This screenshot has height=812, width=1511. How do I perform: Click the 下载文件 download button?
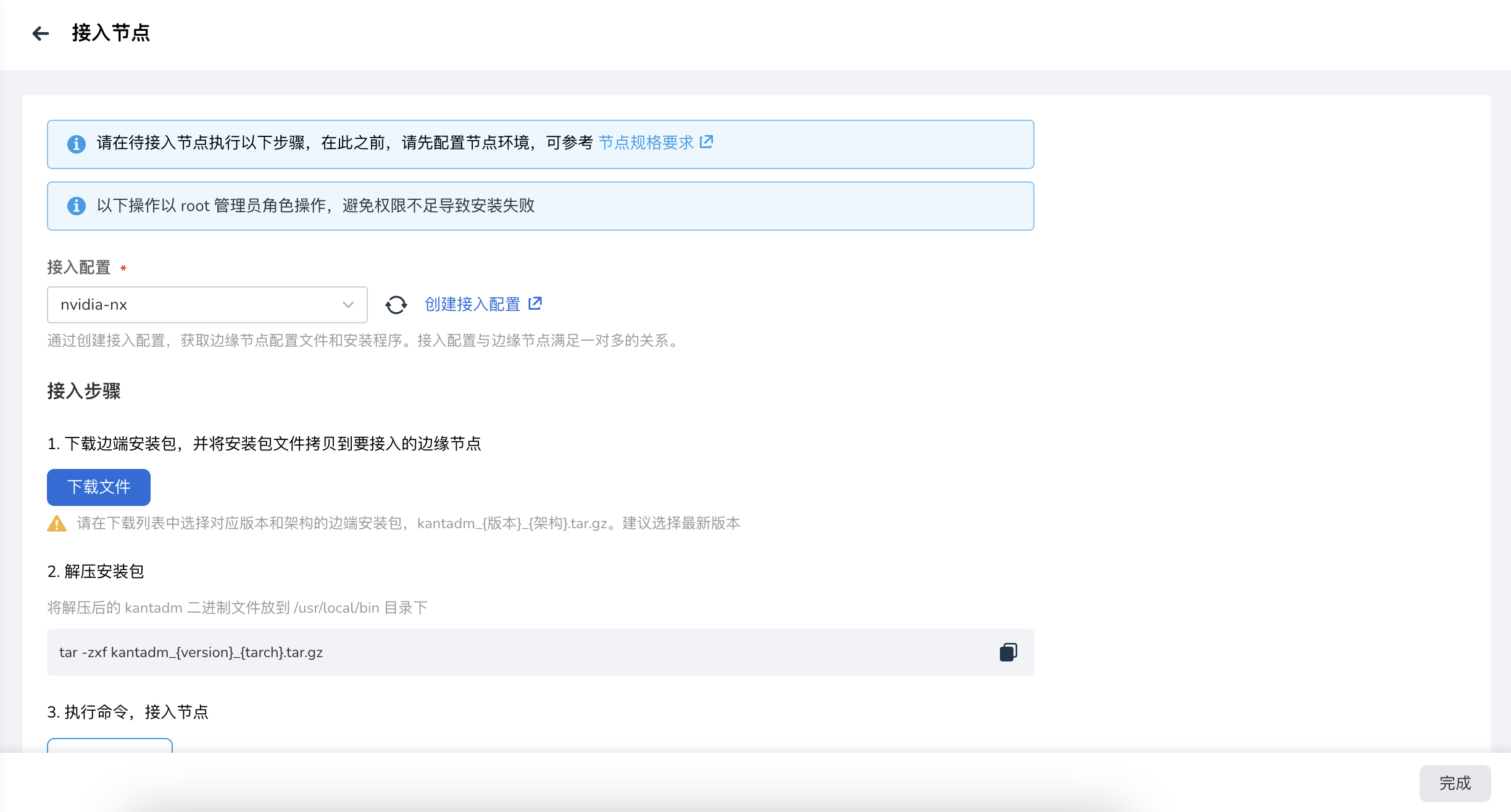click(x=98, y=487)
